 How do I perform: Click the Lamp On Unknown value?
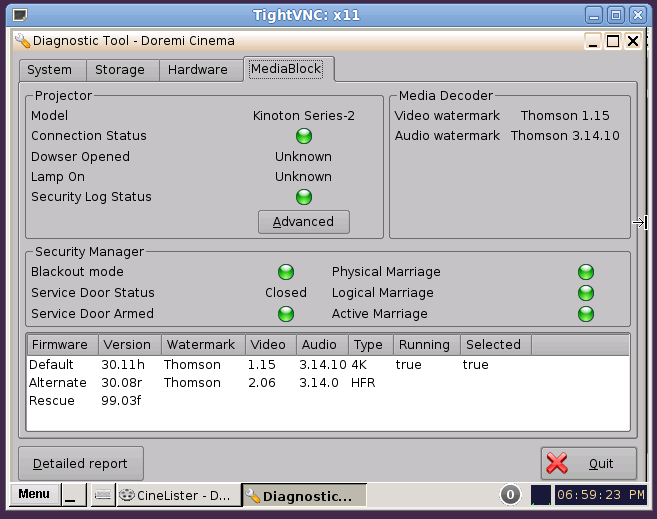(x=303, y=177)
